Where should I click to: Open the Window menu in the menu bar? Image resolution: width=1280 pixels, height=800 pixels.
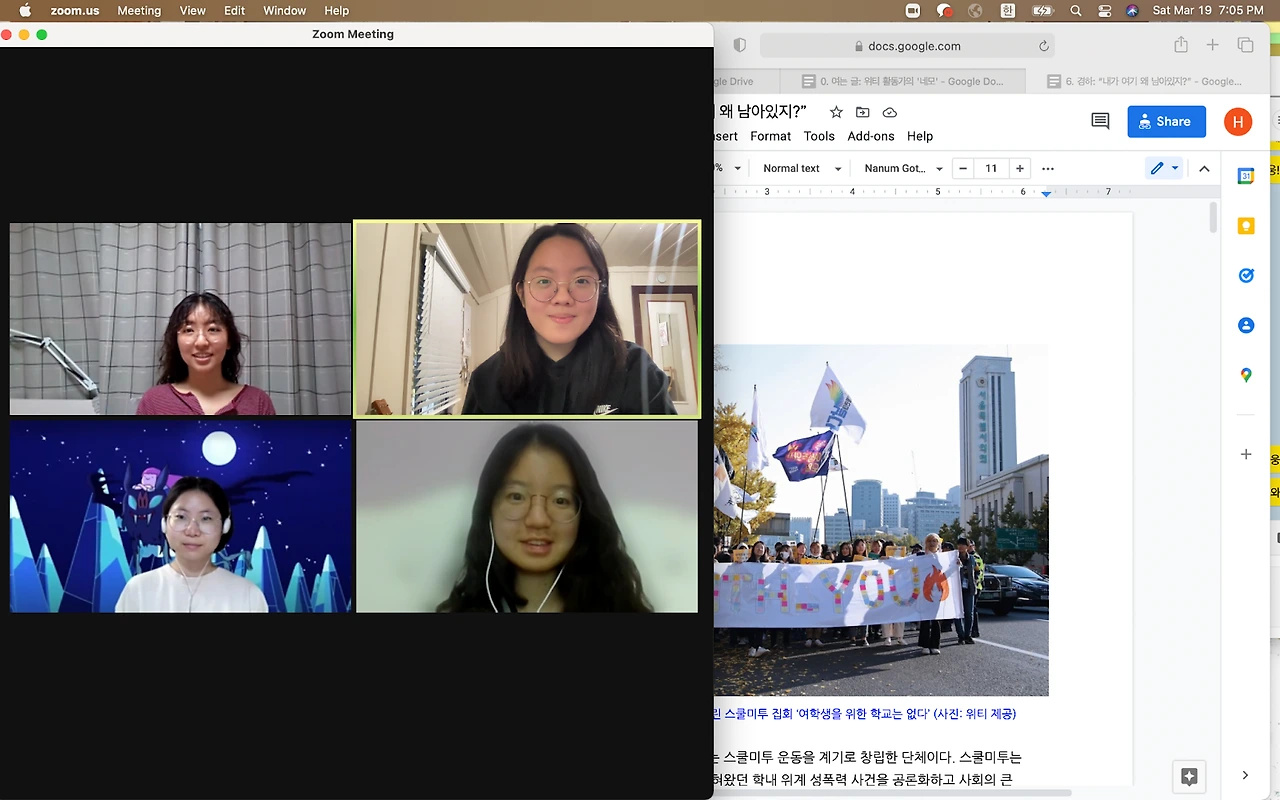(x=285, y=11)
